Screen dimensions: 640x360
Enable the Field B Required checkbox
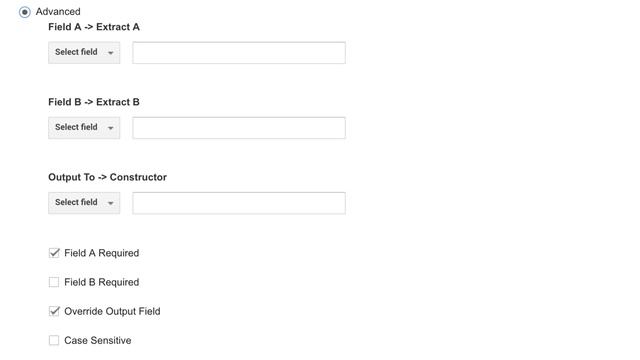[54, 282]
